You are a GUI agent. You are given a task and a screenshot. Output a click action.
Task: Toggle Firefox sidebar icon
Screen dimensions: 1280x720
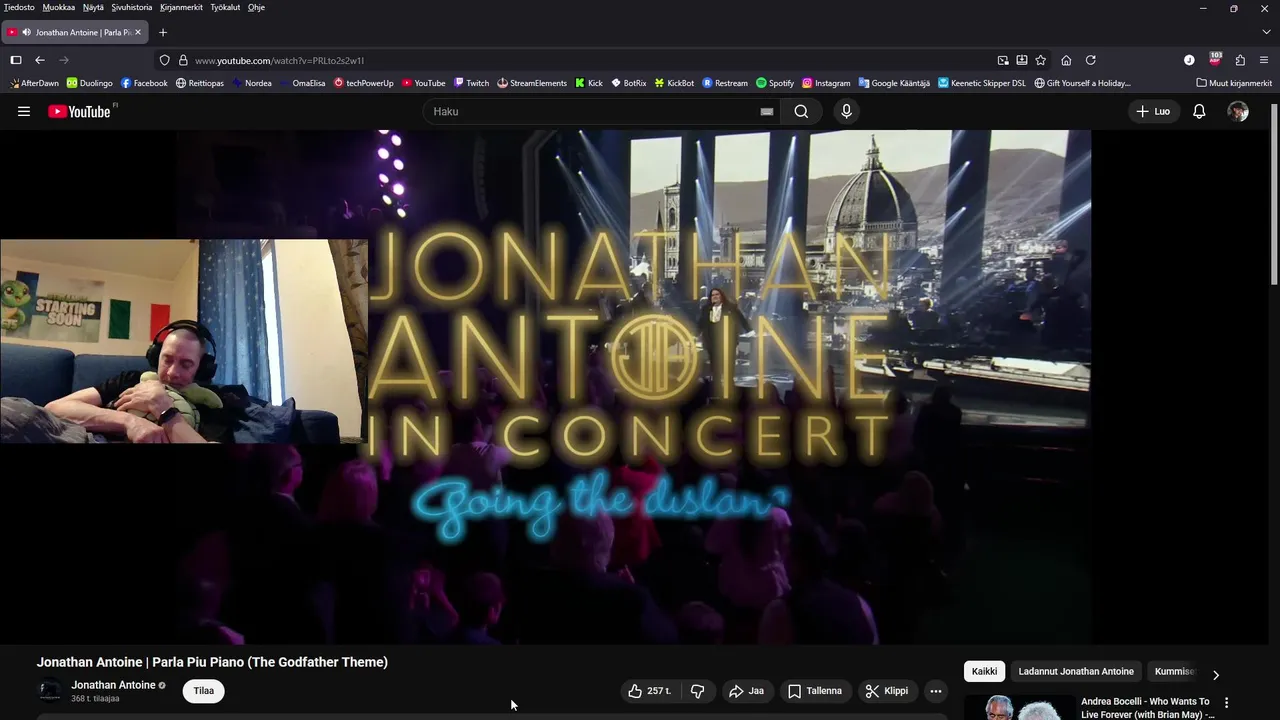click(x=16, y=60)
